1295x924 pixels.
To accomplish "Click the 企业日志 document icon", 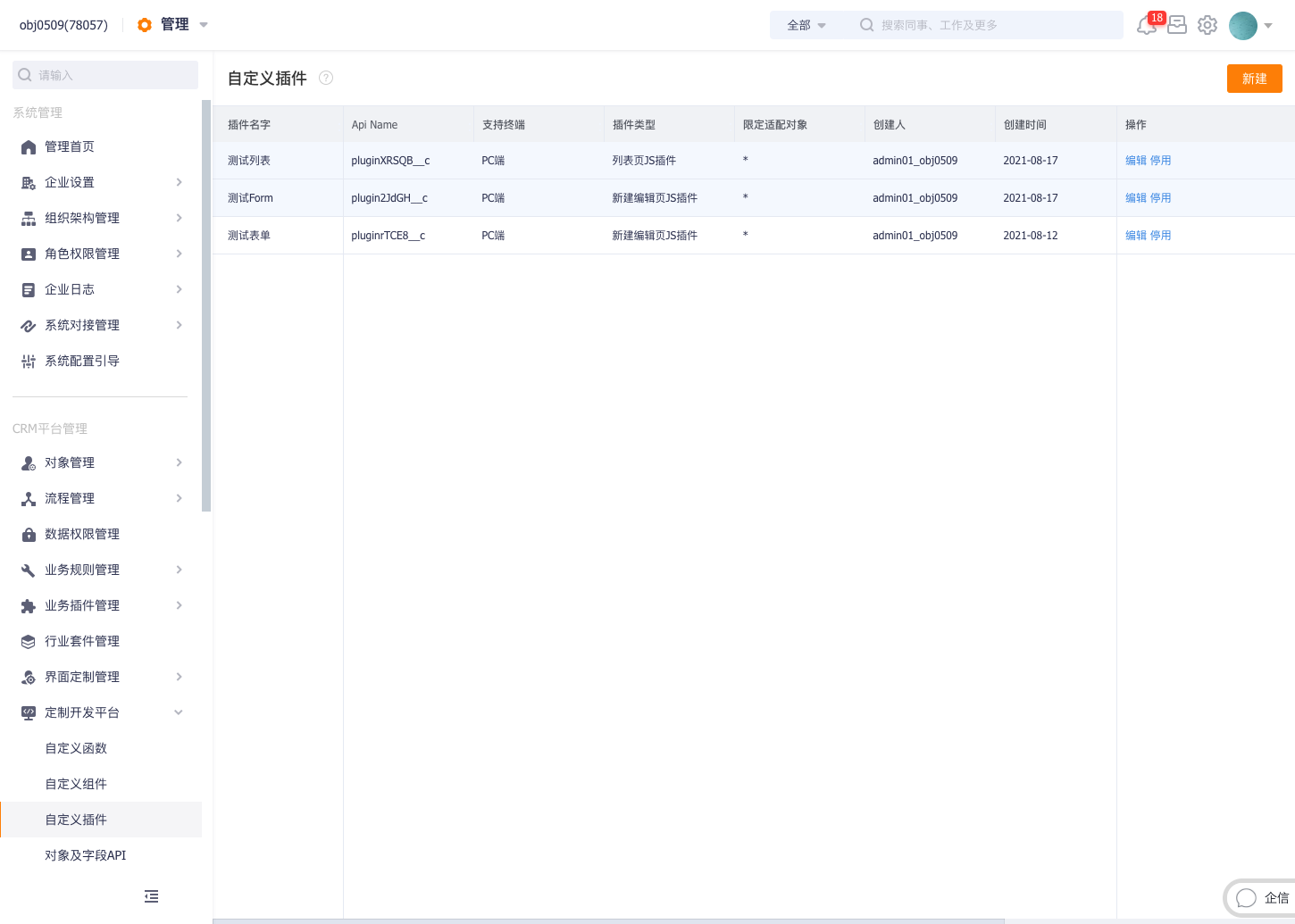I will coord(29,289).
